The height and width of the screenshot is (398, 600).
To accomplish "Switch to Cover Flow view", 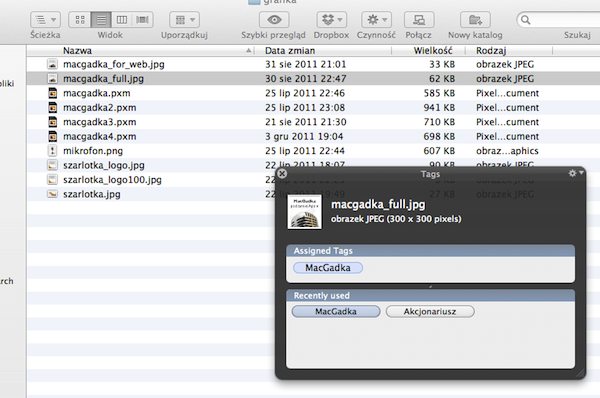I will [143, 20].
